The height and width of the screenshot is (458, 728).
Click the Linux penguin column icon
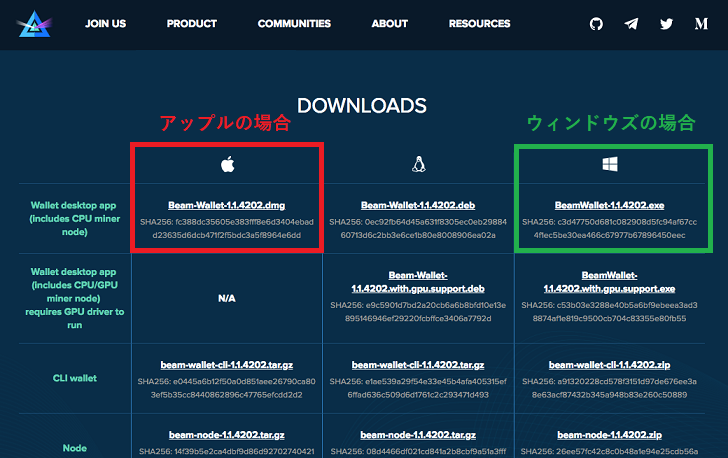419,164
